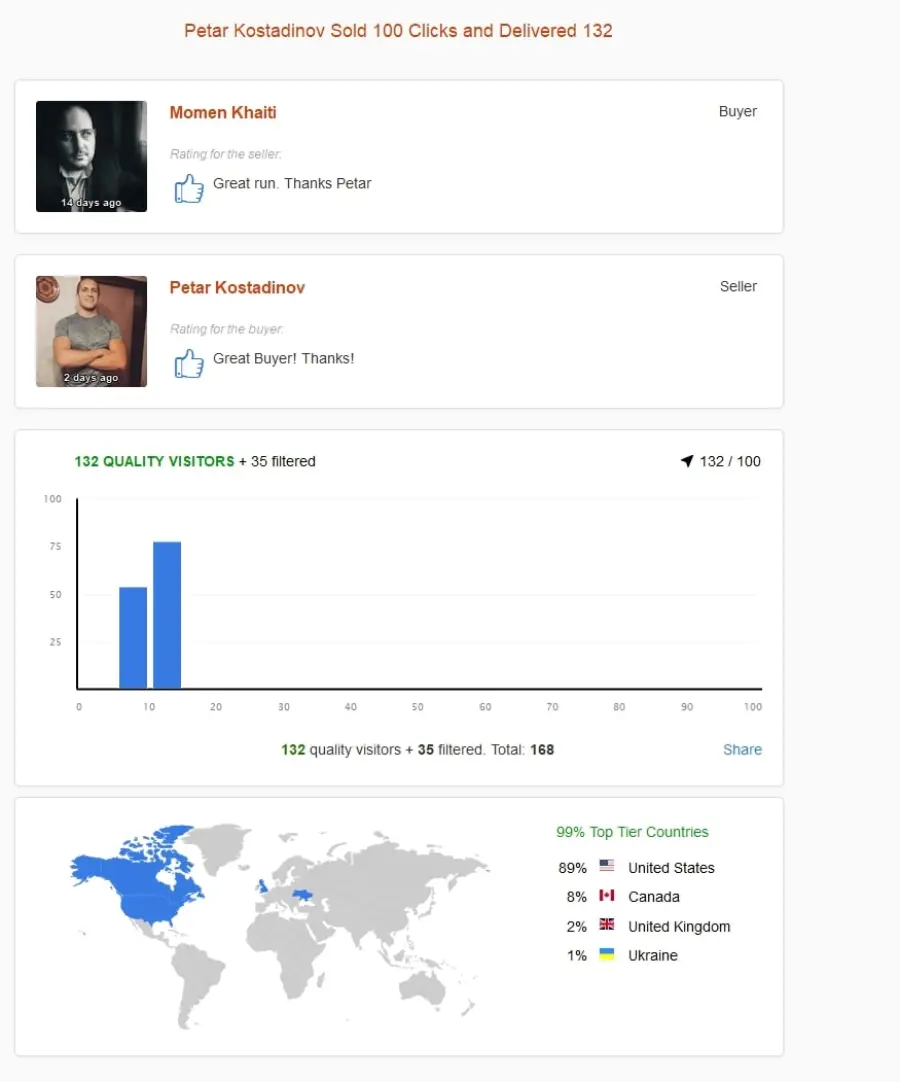Click the United States flag icon
The height and width of the screenshot is (1082, 900).
pos(607,865)
